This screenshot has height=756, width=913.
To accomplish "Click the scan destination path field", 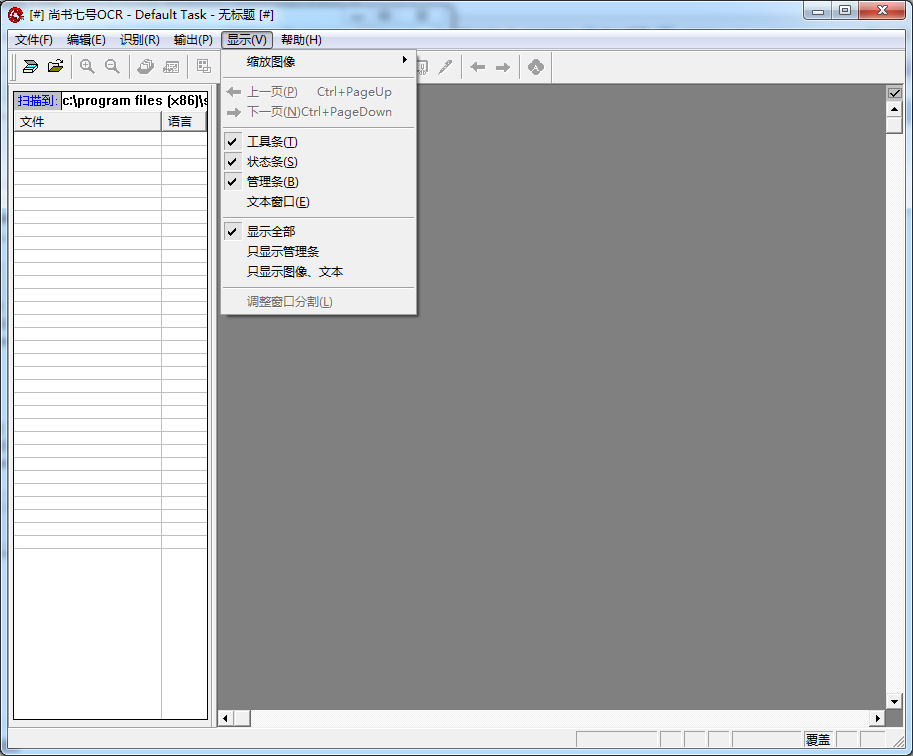I will point(135,101).
